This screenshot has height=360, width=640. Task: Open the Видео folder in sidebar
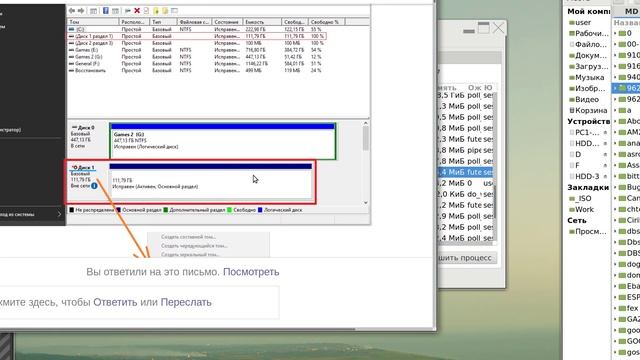pos(584,100)
